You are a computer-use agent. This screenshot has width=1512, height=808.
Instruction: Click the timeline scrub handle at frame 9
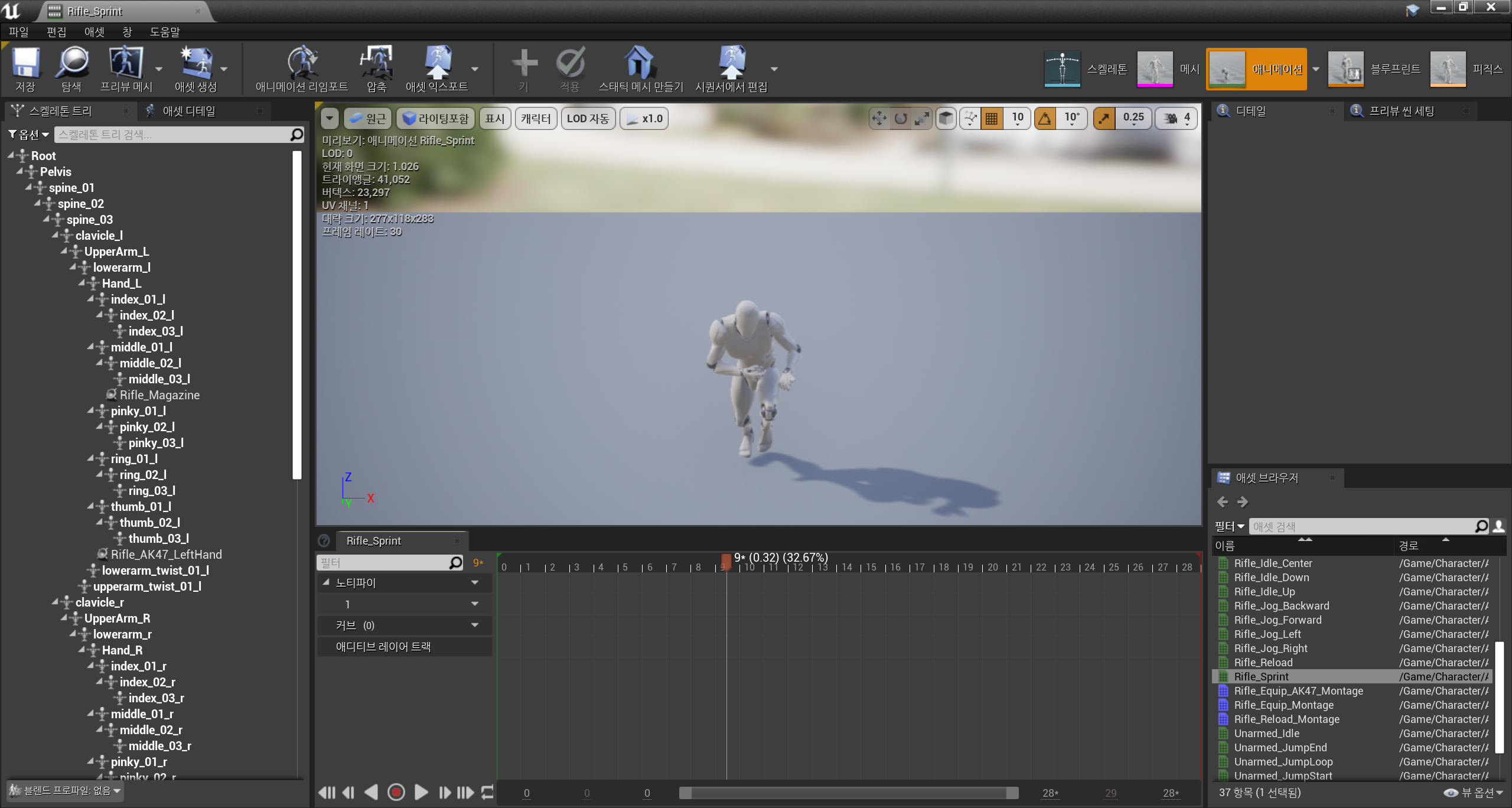[726, 561]
